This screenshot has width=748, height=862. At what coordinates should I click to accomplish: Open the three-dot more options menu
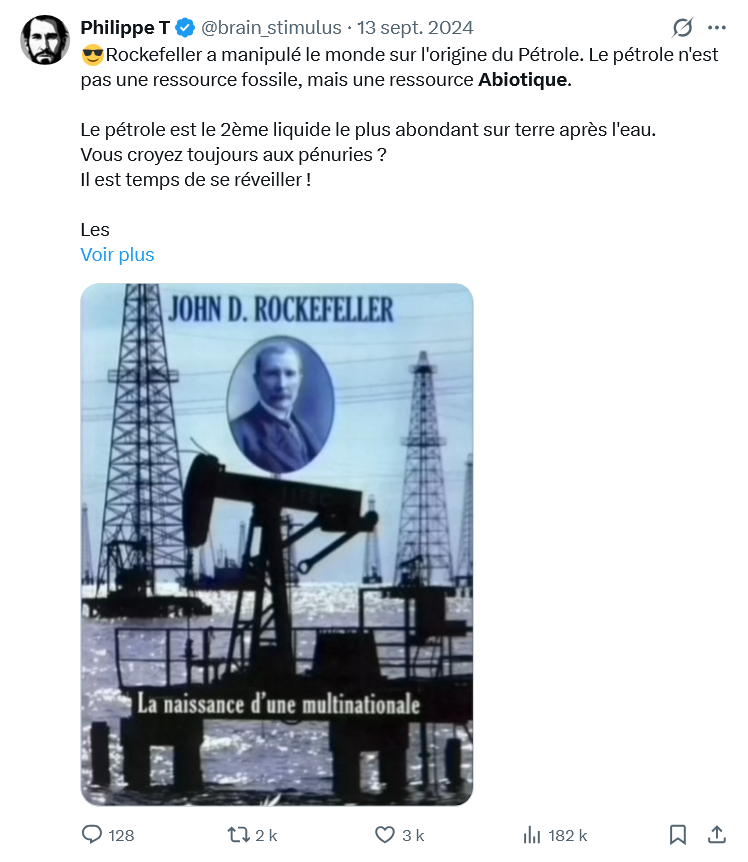[717, 27]
